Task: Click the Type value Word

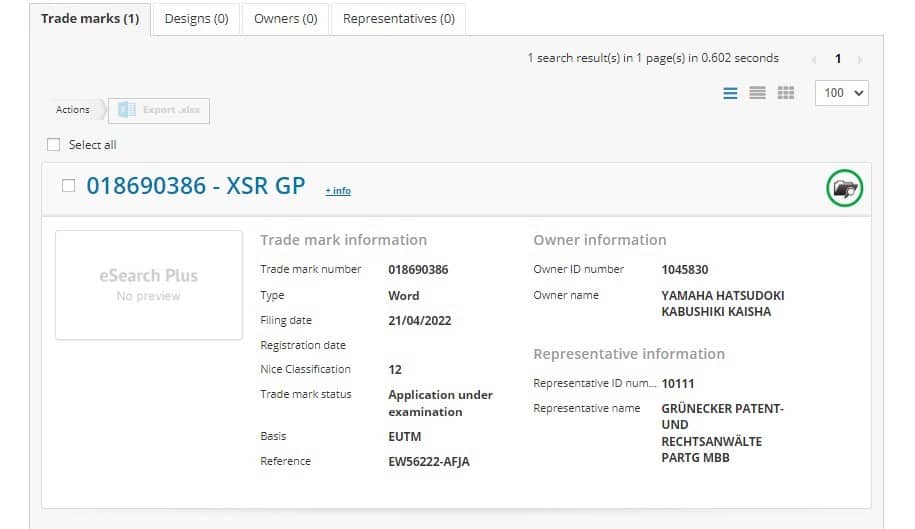Action: tap(404, 296)
